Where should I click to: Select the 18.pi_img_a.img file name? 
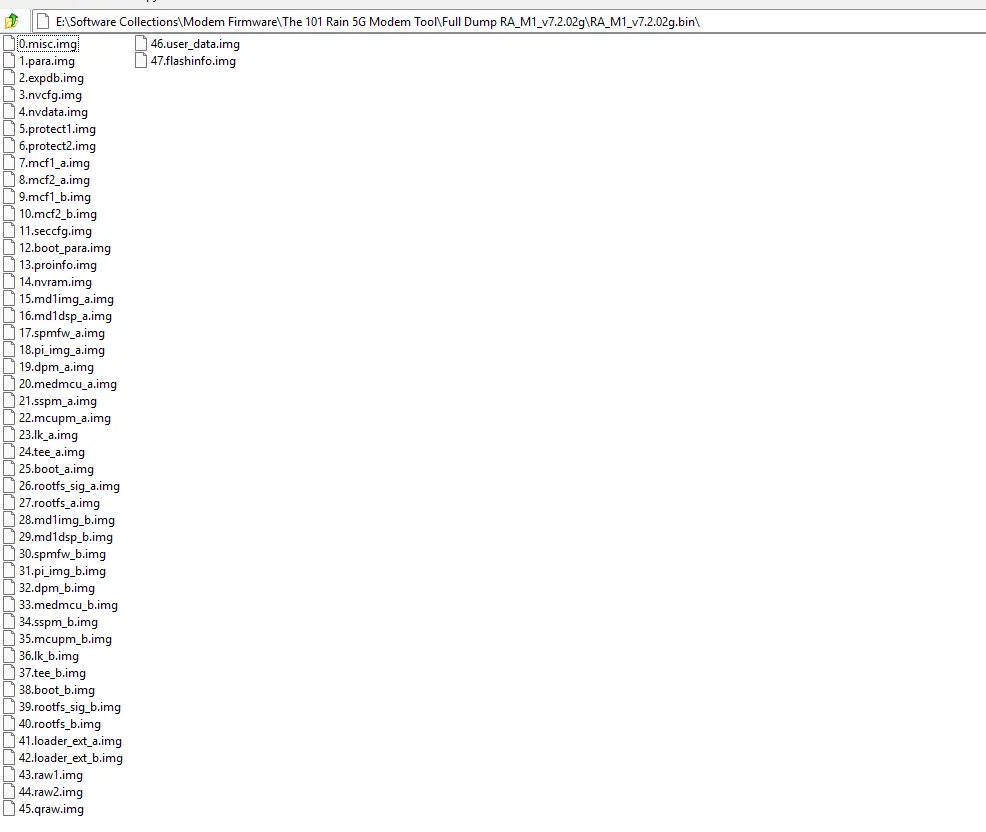point(62,350)
